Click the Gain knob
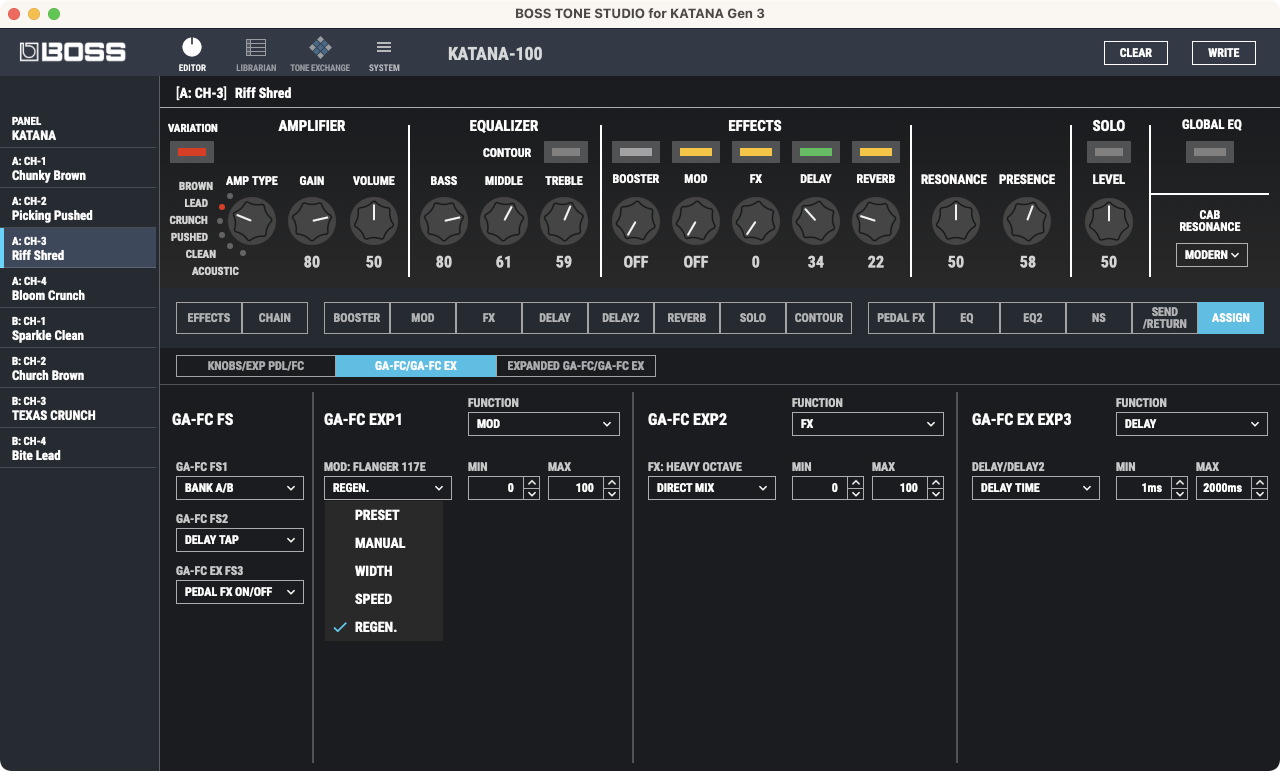The width and height of the screenshot is (1280, 771). point(312,221)
